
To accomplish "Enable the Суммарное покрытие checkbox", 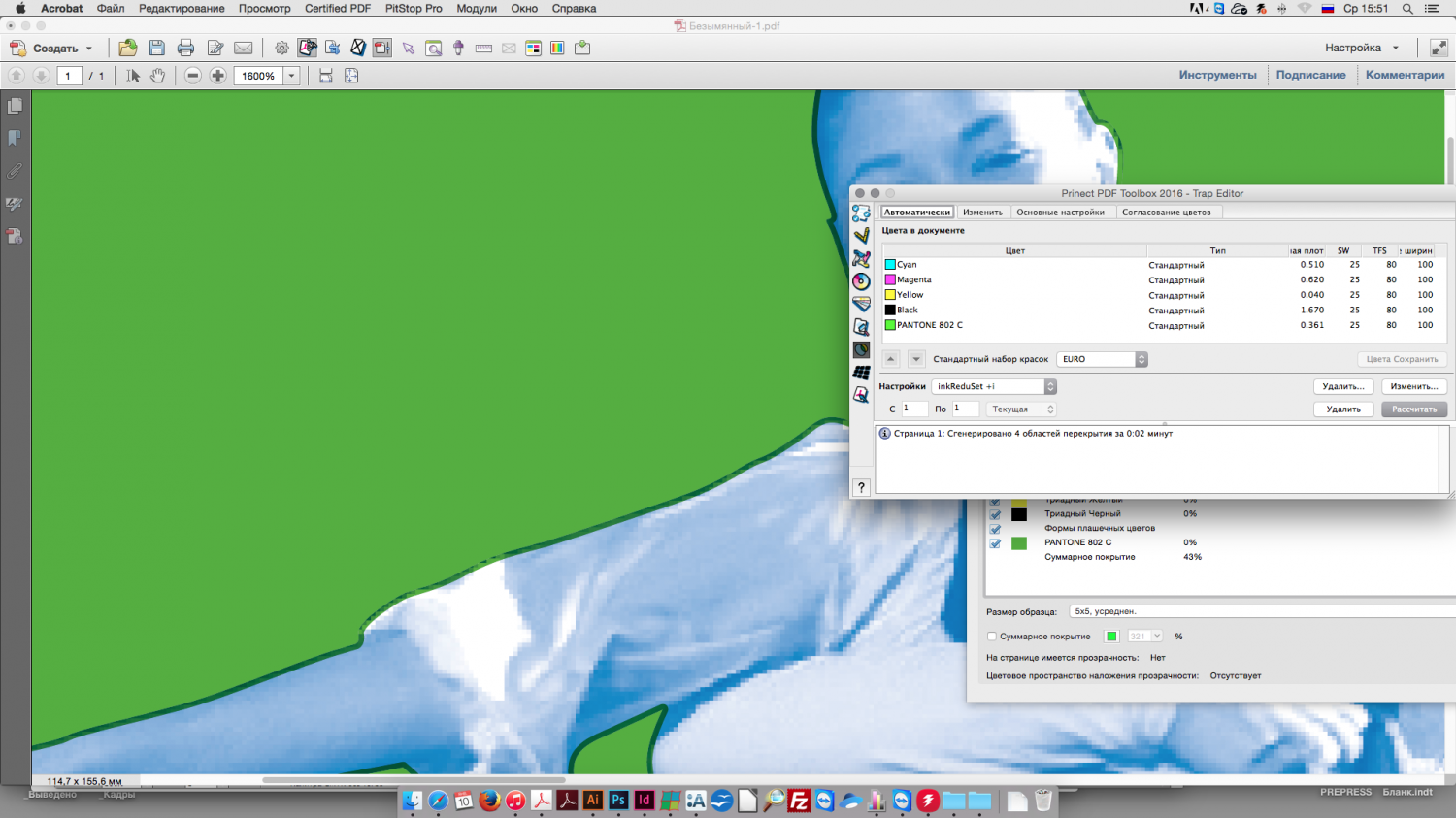I will [992, 637].
